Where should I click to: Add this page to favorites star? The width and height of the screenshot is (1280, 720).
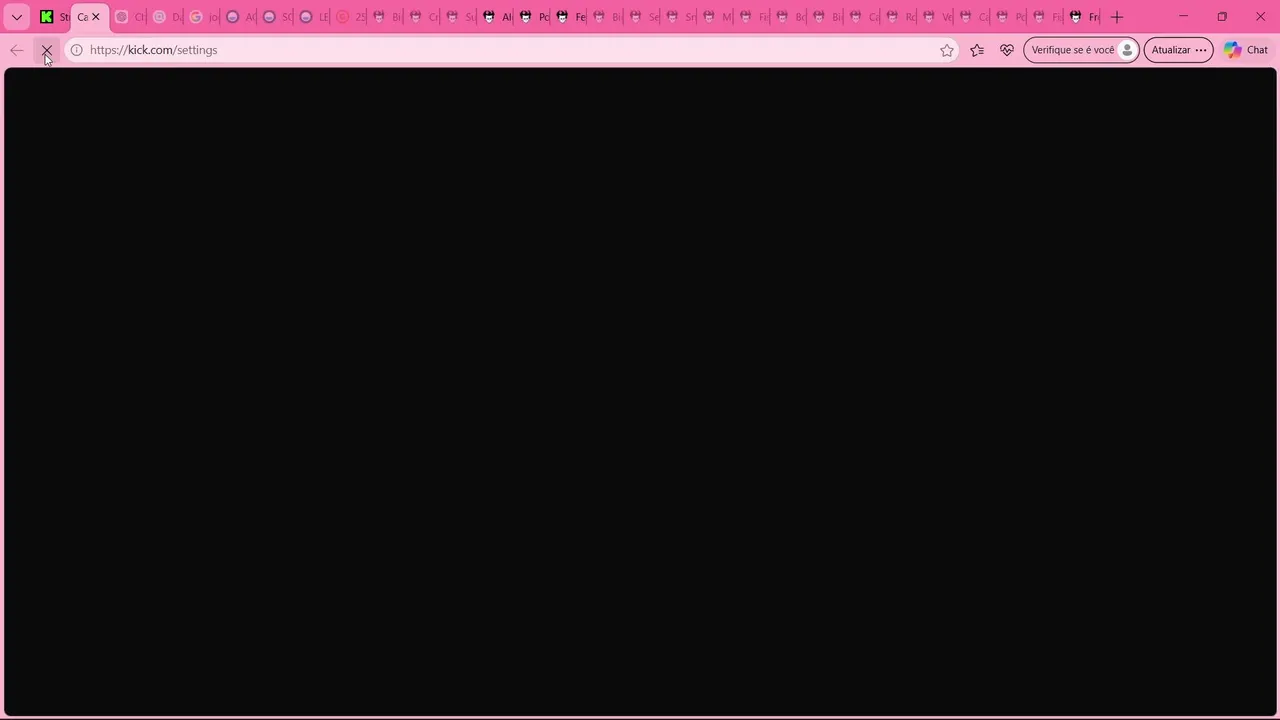pos(947,50)
